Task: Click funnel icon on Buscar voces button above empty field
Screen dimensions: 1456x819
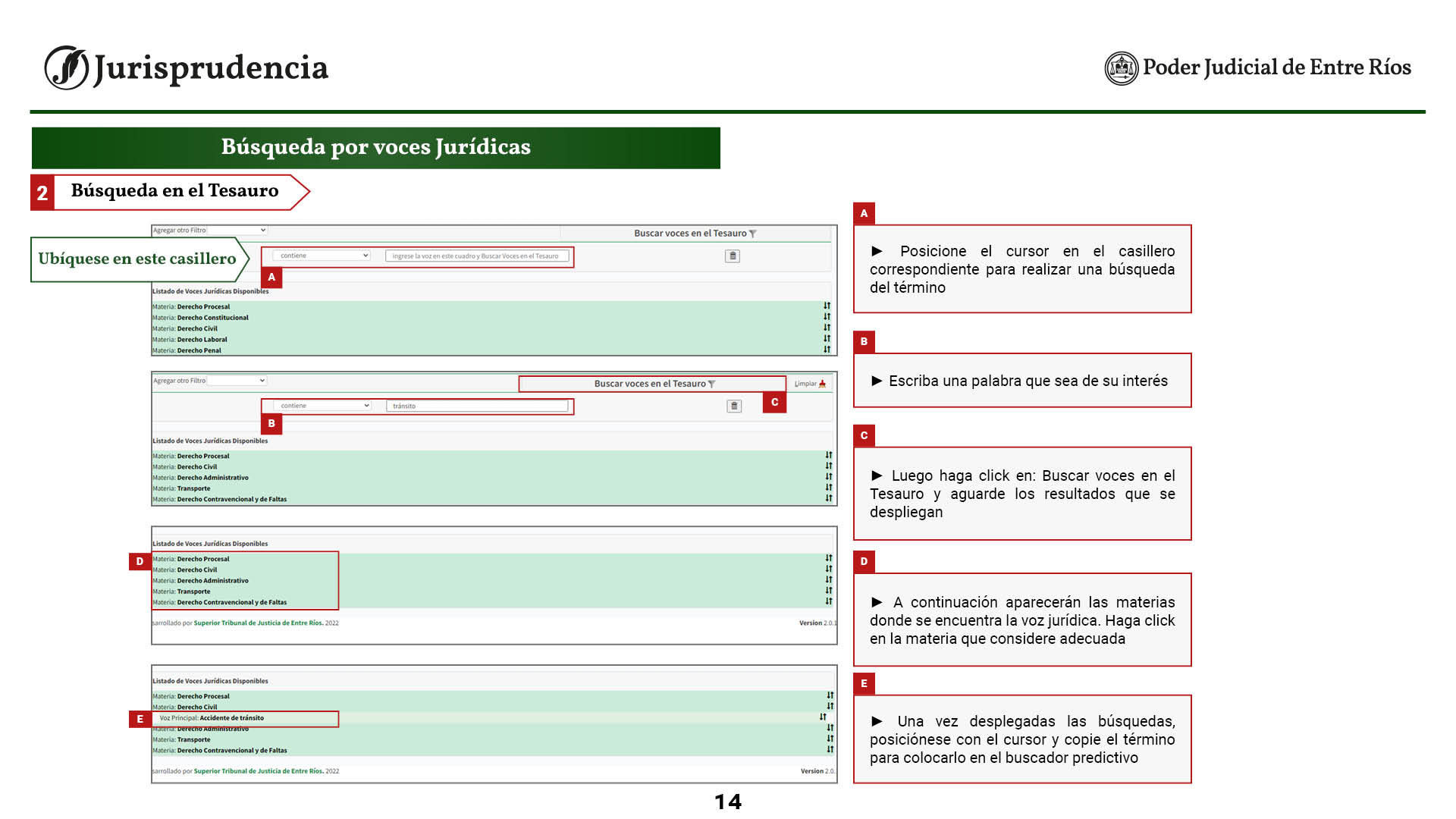Action: [x=753, y=234]
